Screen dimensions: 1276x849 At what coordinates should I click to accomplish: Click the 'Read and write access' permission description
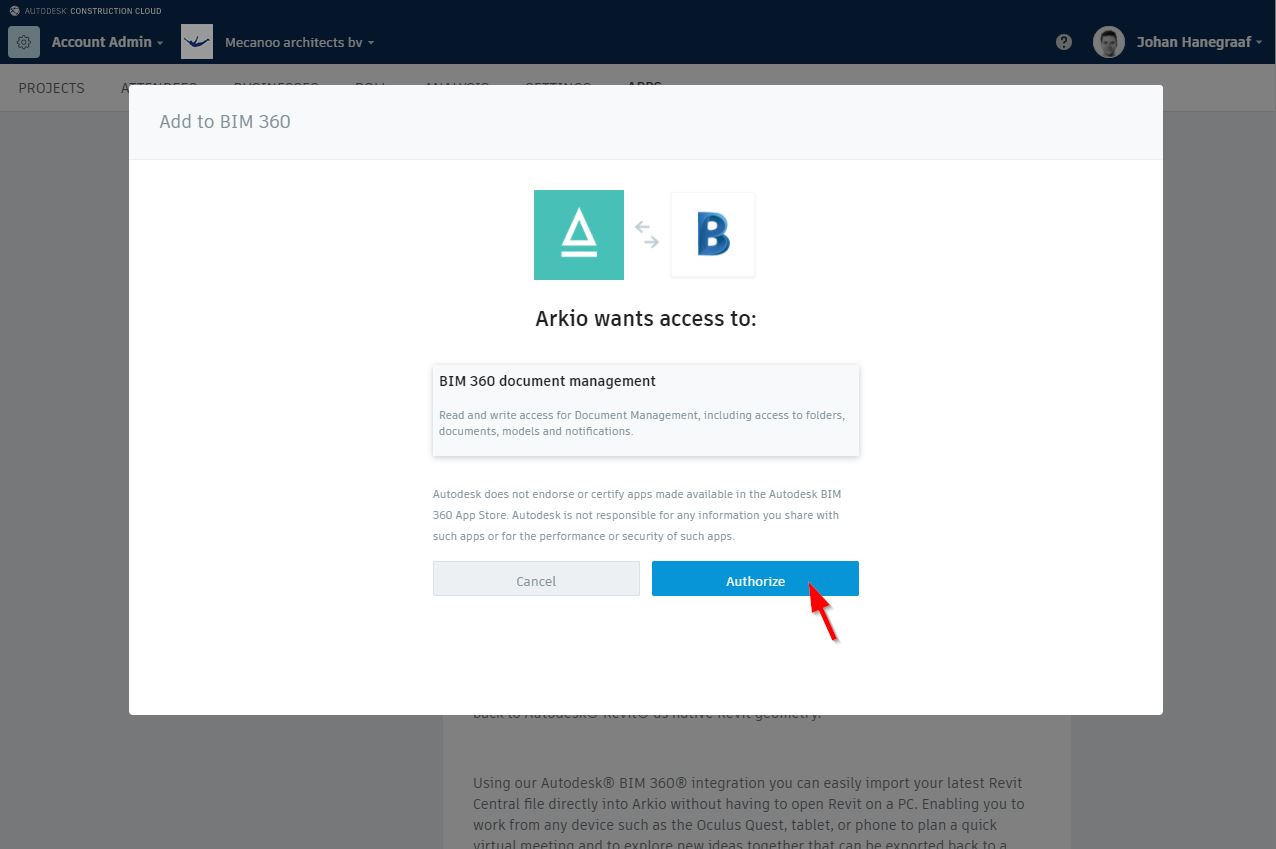point(642,423)
